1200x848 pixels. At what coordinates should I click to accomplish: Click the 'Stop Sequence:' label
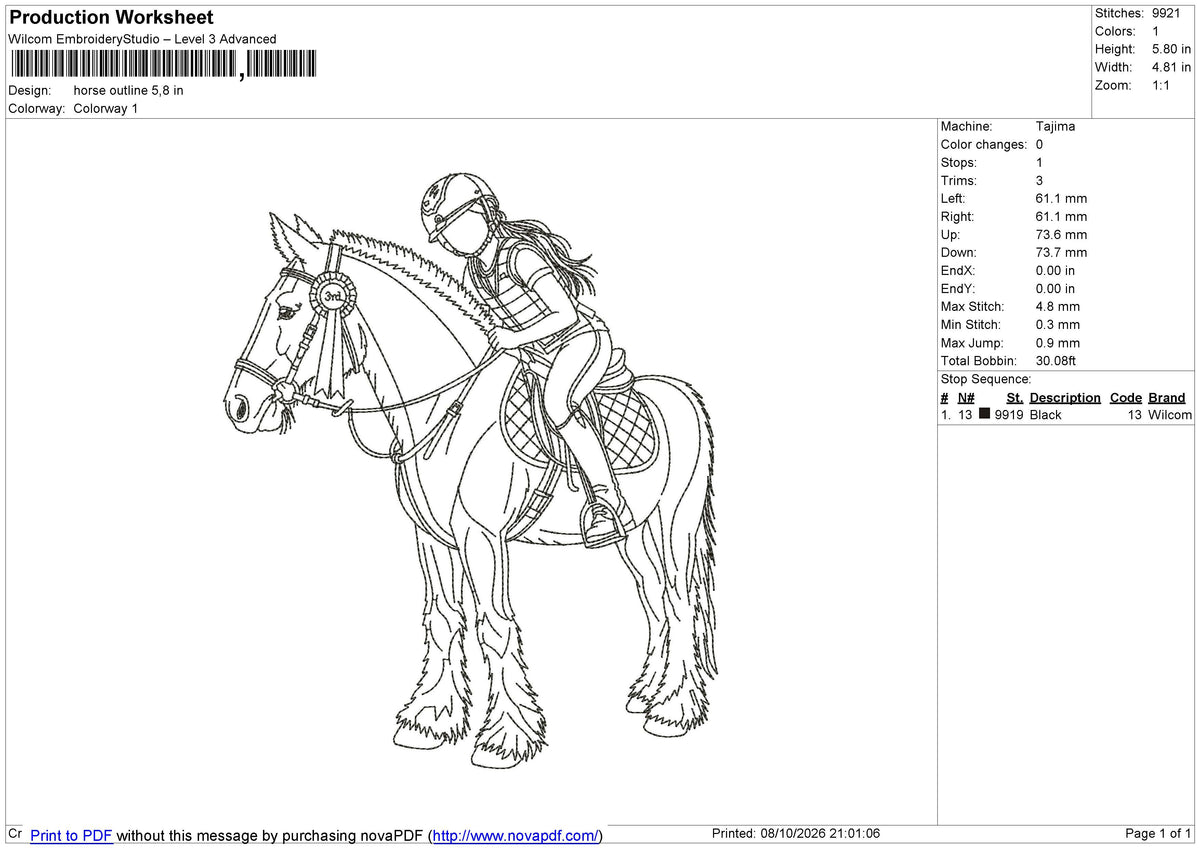pos(986,379)
